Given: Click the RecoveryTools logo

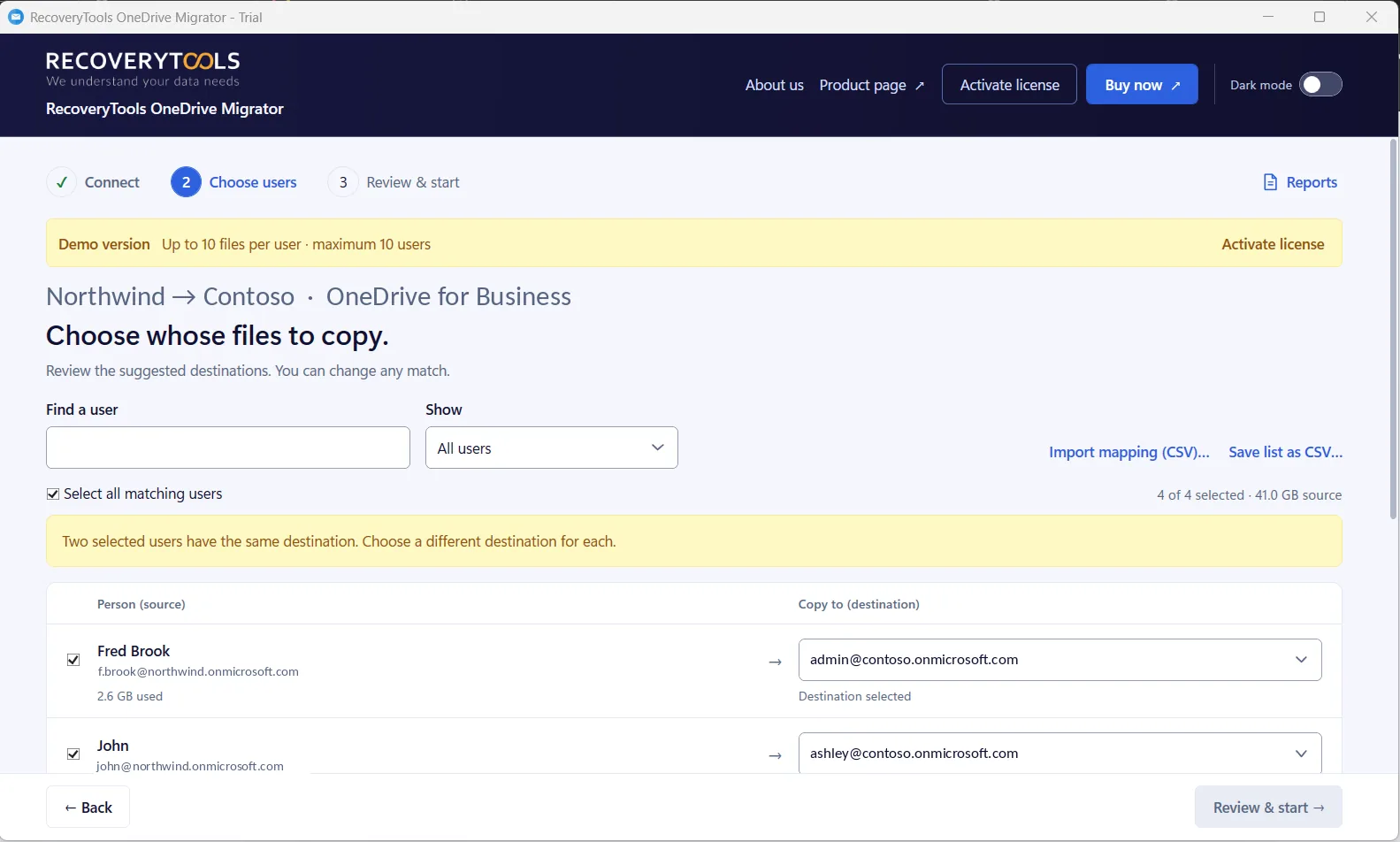Looking at the screenshot, I should tap(143, 68).
